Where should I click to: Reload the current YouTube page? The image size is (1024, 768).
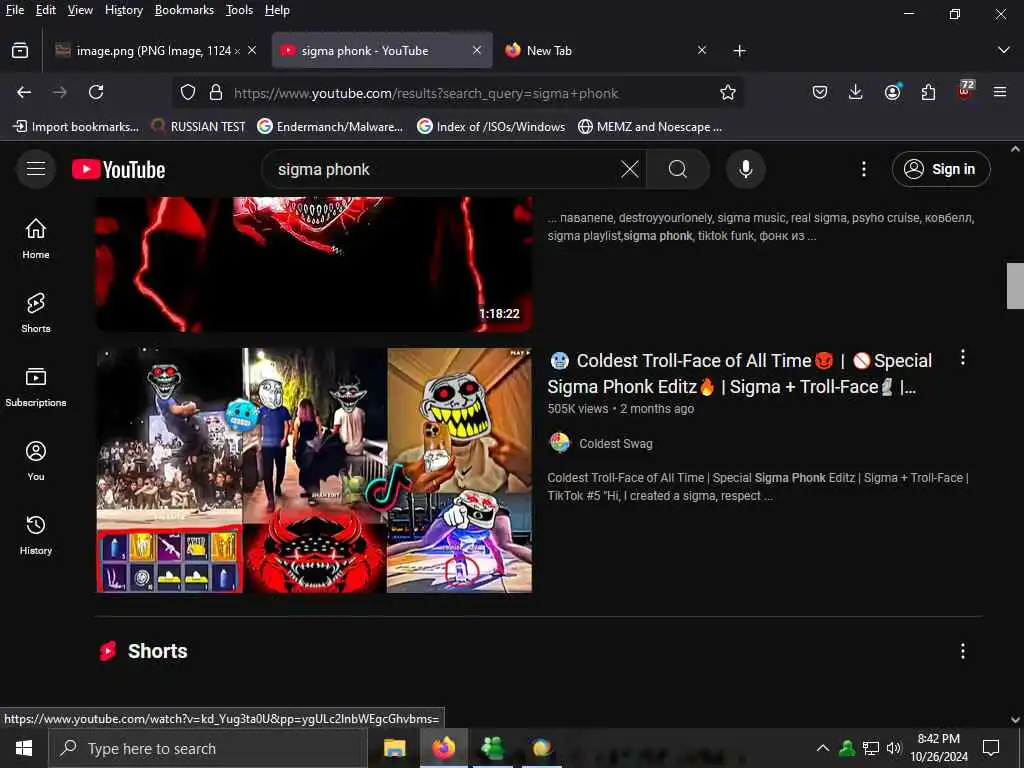coord(96,93)
